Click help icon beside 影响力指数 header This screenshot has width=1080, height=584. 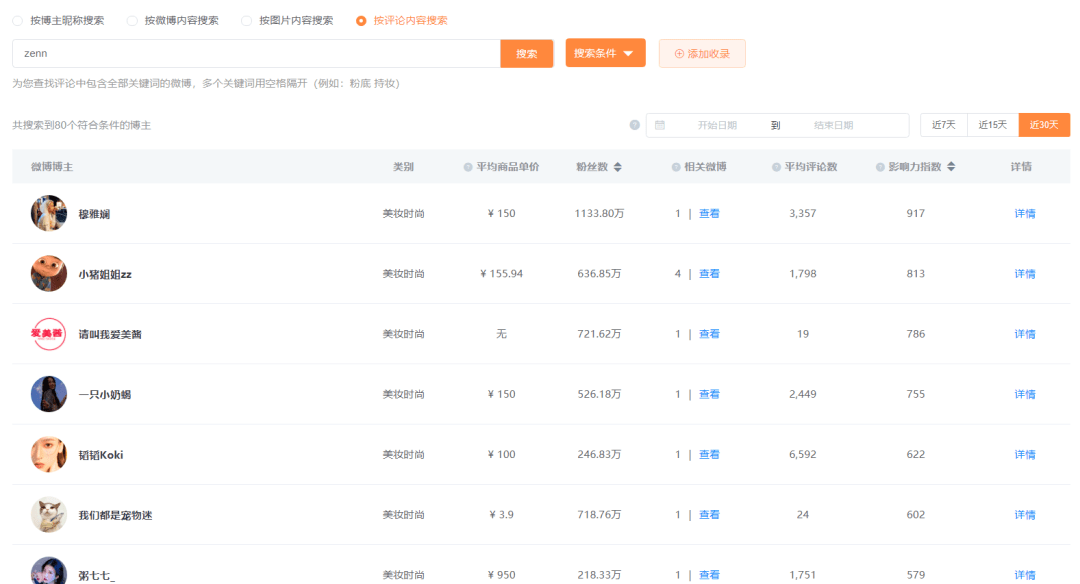880,167
